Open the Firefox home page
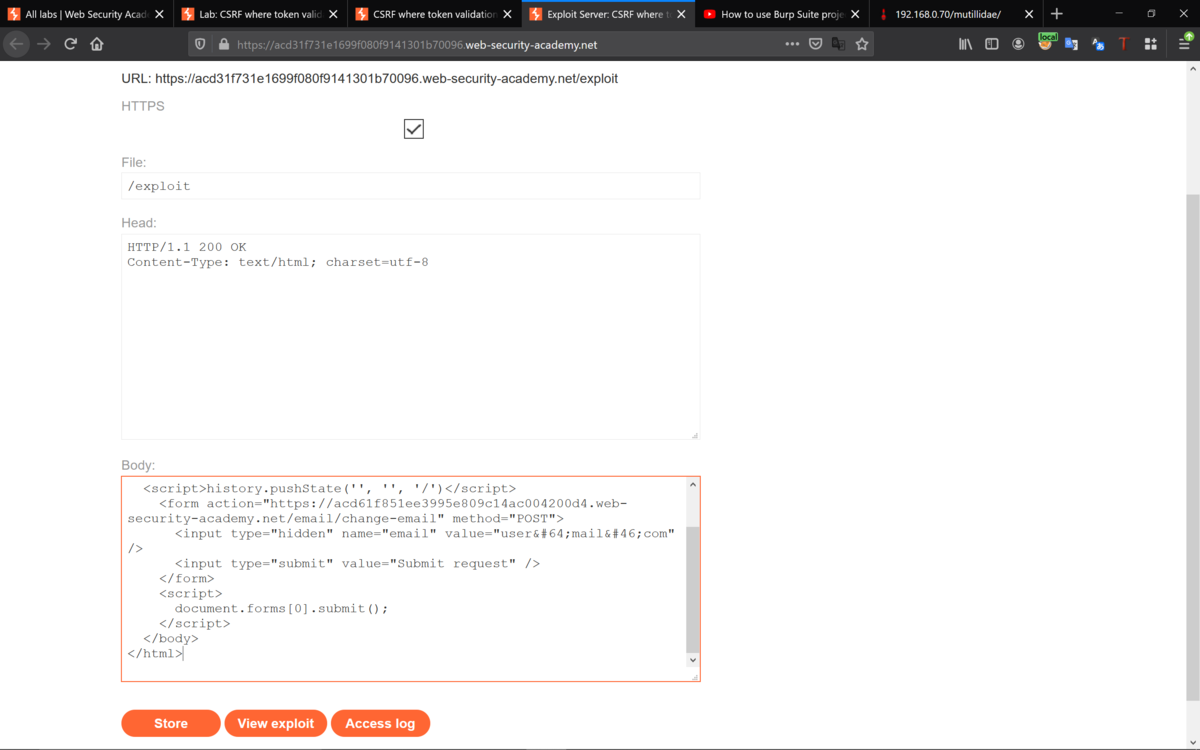The height and width of the screenshot is (750, 1200). [x=97, y=44]
